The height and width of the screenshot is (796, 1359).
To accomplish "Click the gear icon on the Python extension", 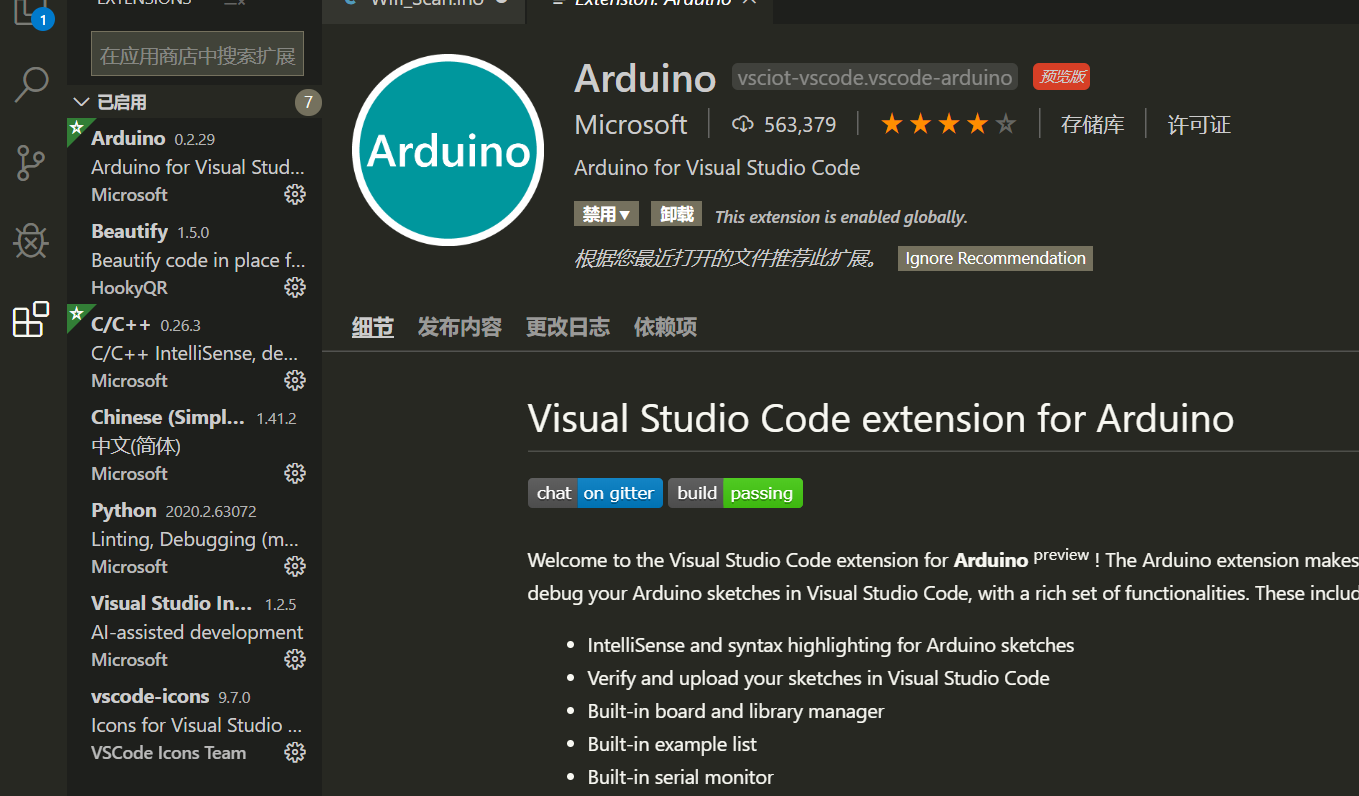I will [x=294, y=566].
